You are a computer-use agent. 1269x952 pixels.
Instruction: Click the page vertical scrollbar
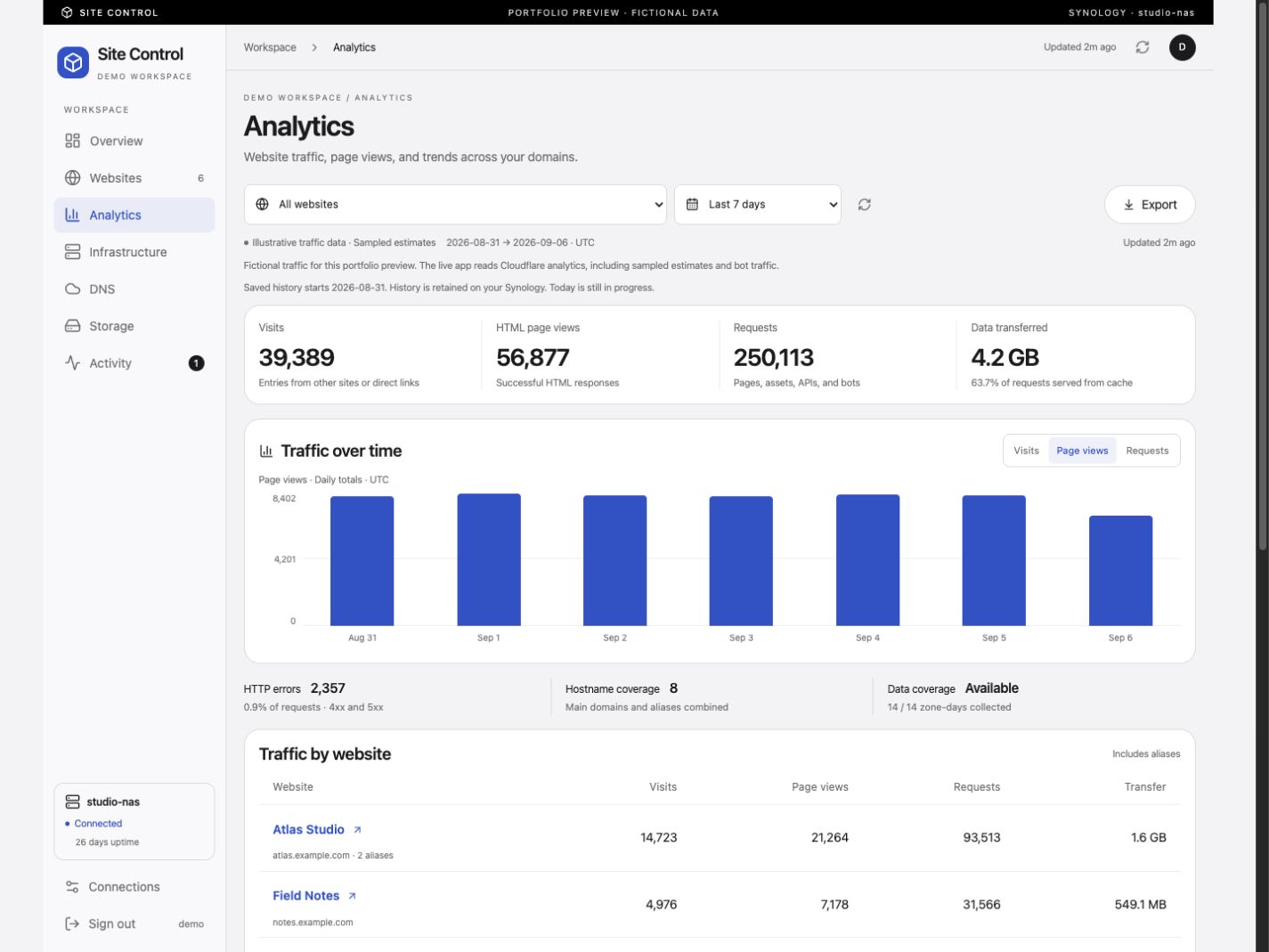[x=1262, y=276]
